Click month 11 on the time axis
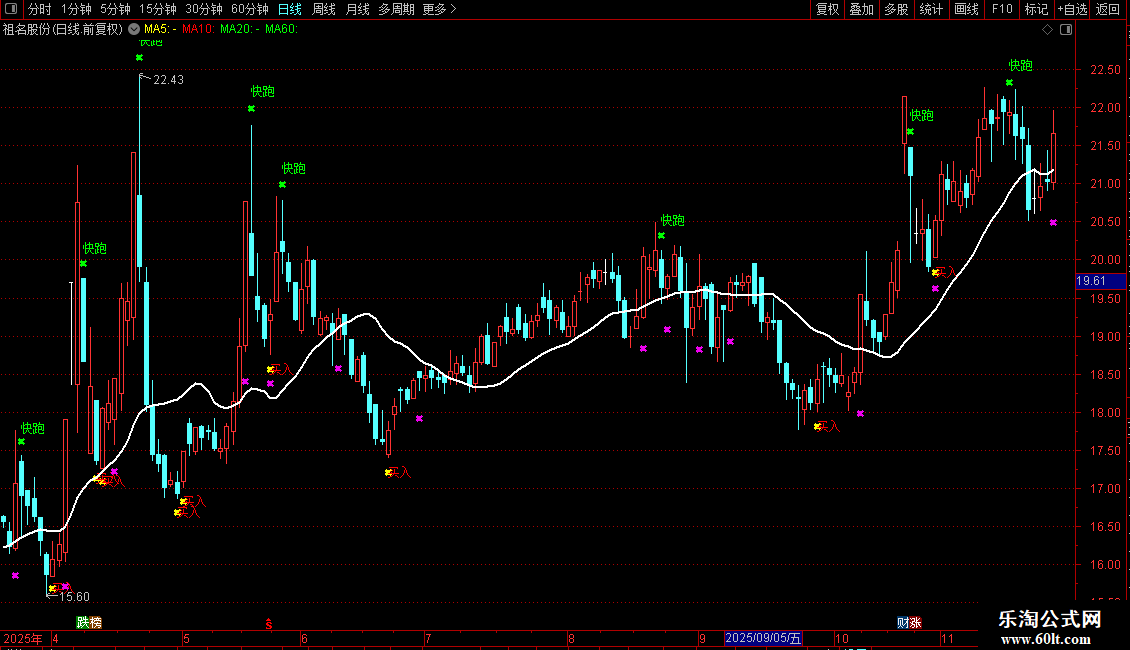The width and height of the screenshot is (1130, 650). (948, 639)
